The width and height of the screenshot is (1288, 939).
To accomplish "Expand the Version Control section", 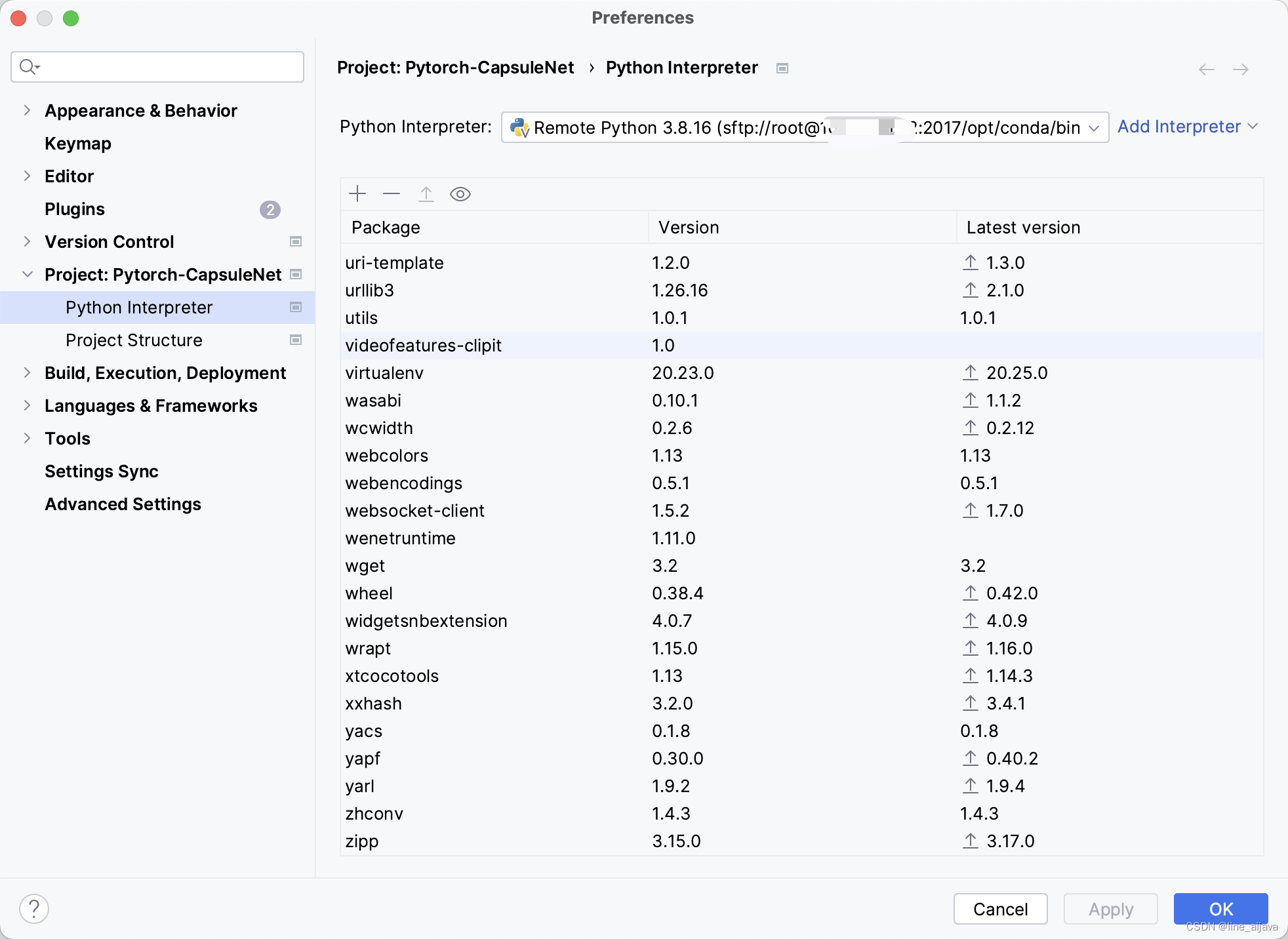I will (x=27, y=241).
